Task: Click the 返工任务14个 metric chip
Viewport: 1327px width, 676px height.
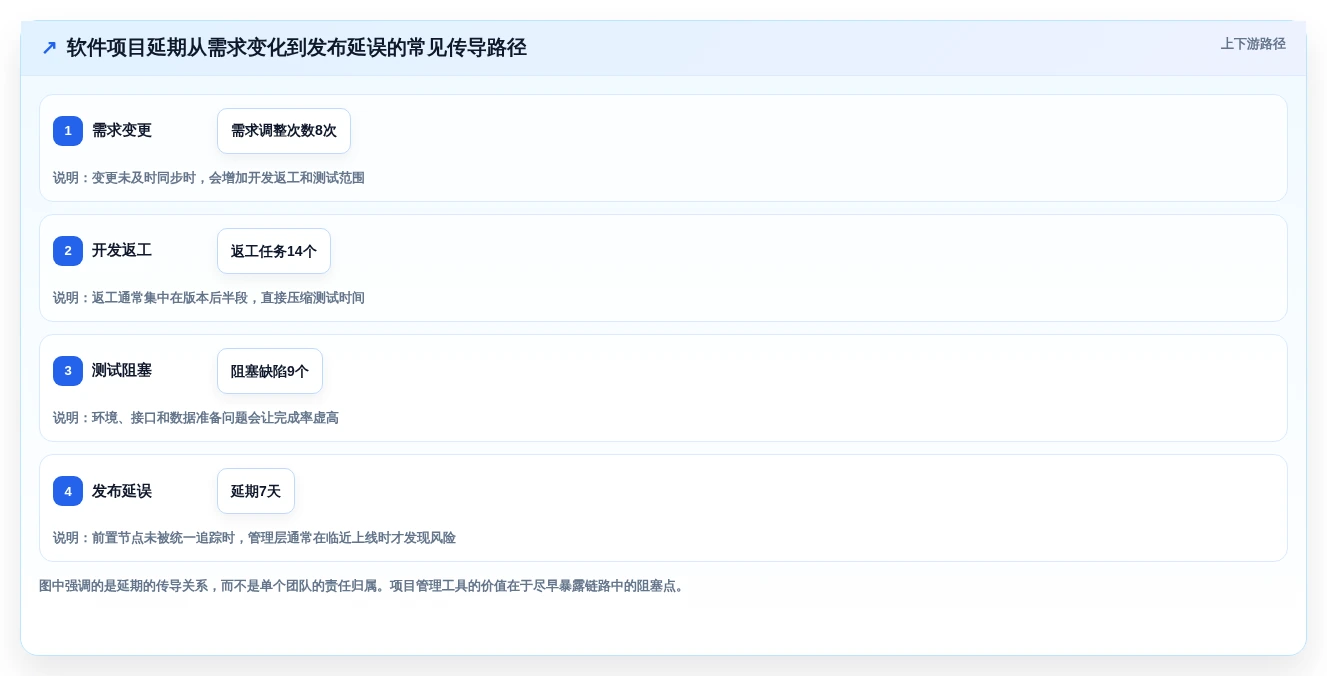Action: 274,251
